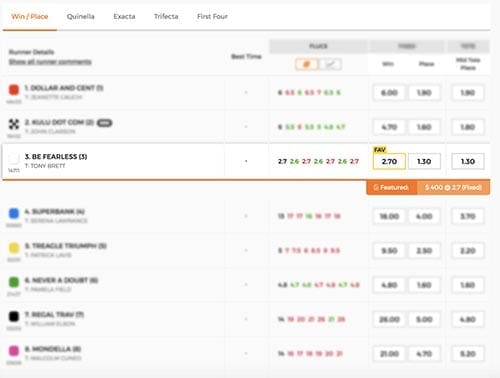Screen dimensions: 500x378
Task: Click trainer name T: TONY BRETT
Action: [45, 166]
